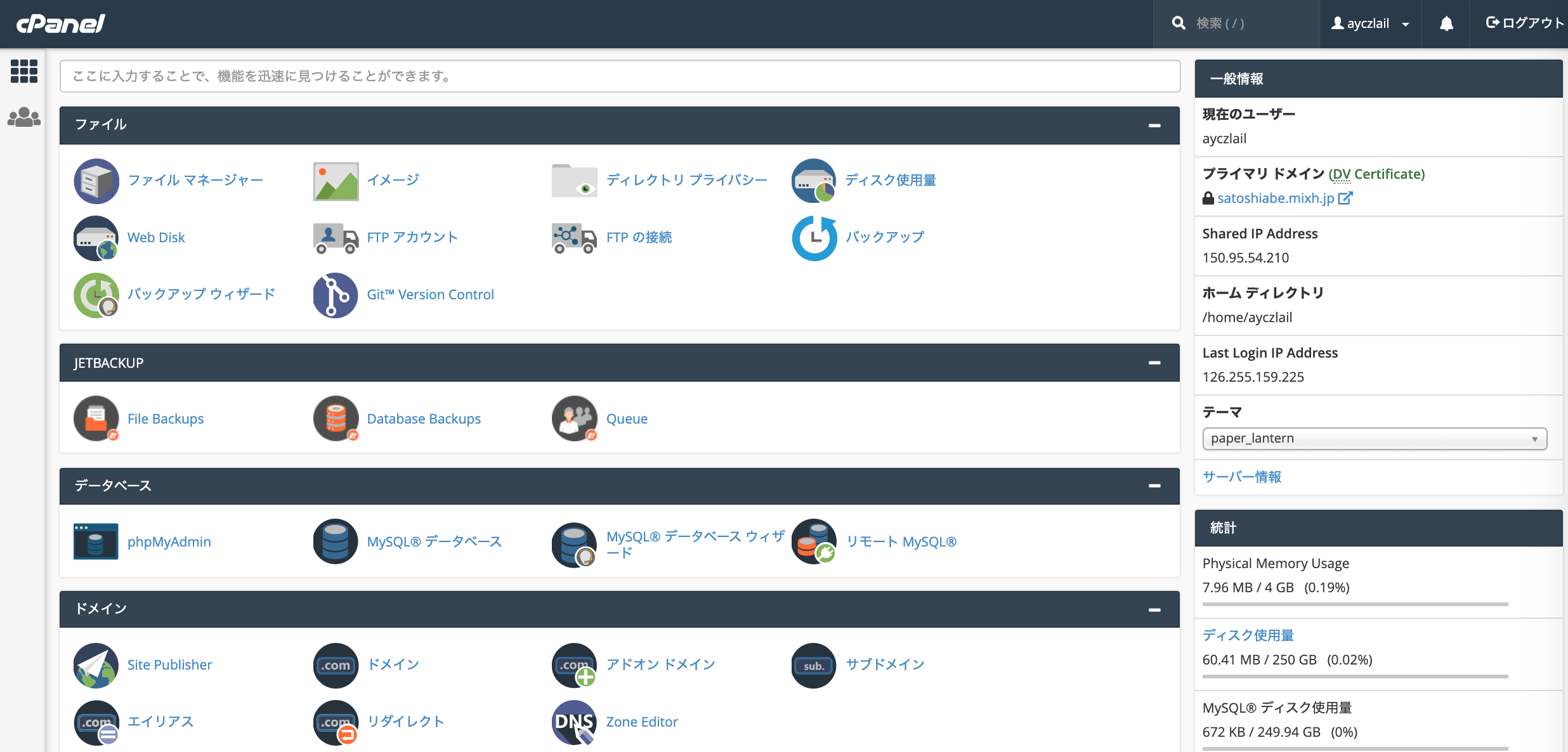Click the Git™ Version Control link
Image resolution: width=1568 pixels, height=752 pixels.
(x=430, y=294)
